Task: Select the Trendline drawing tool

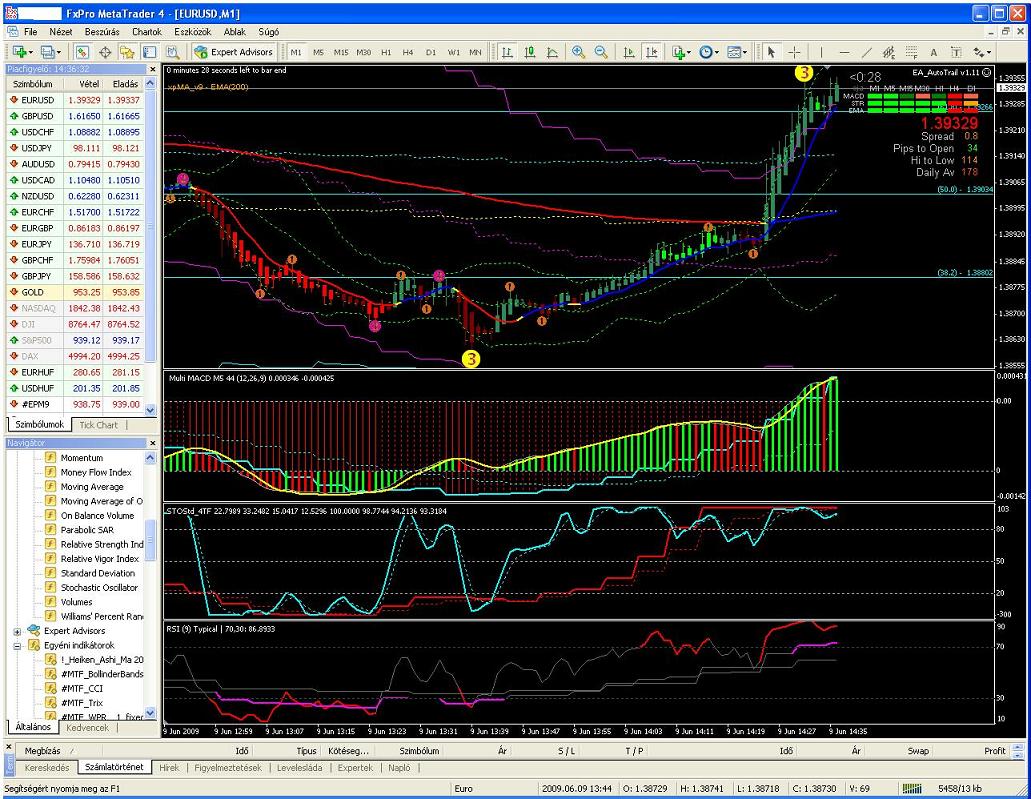Action: click(867, 52)
